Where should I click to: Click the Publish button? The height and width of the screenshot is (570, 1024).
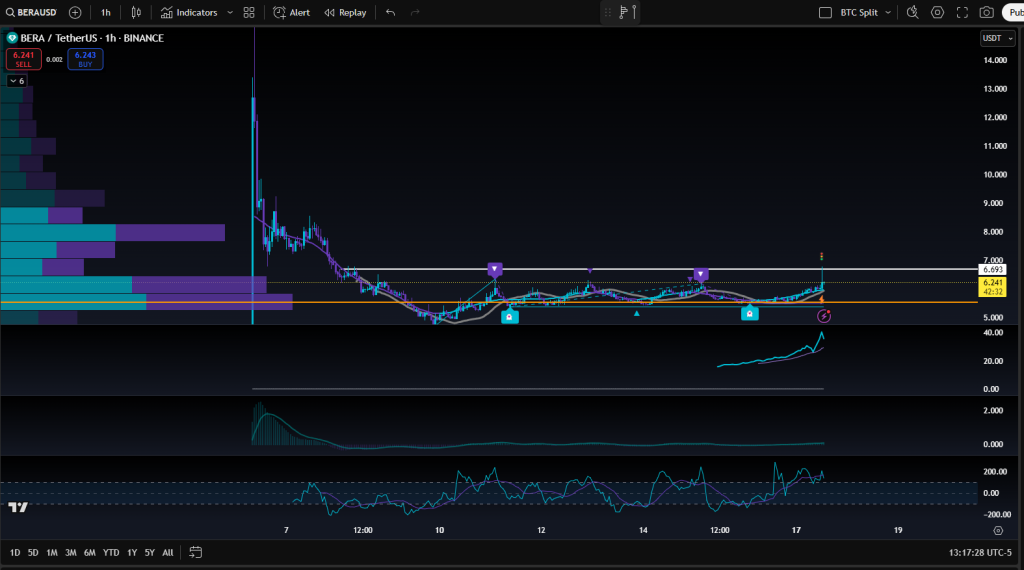click(1014, 12)
